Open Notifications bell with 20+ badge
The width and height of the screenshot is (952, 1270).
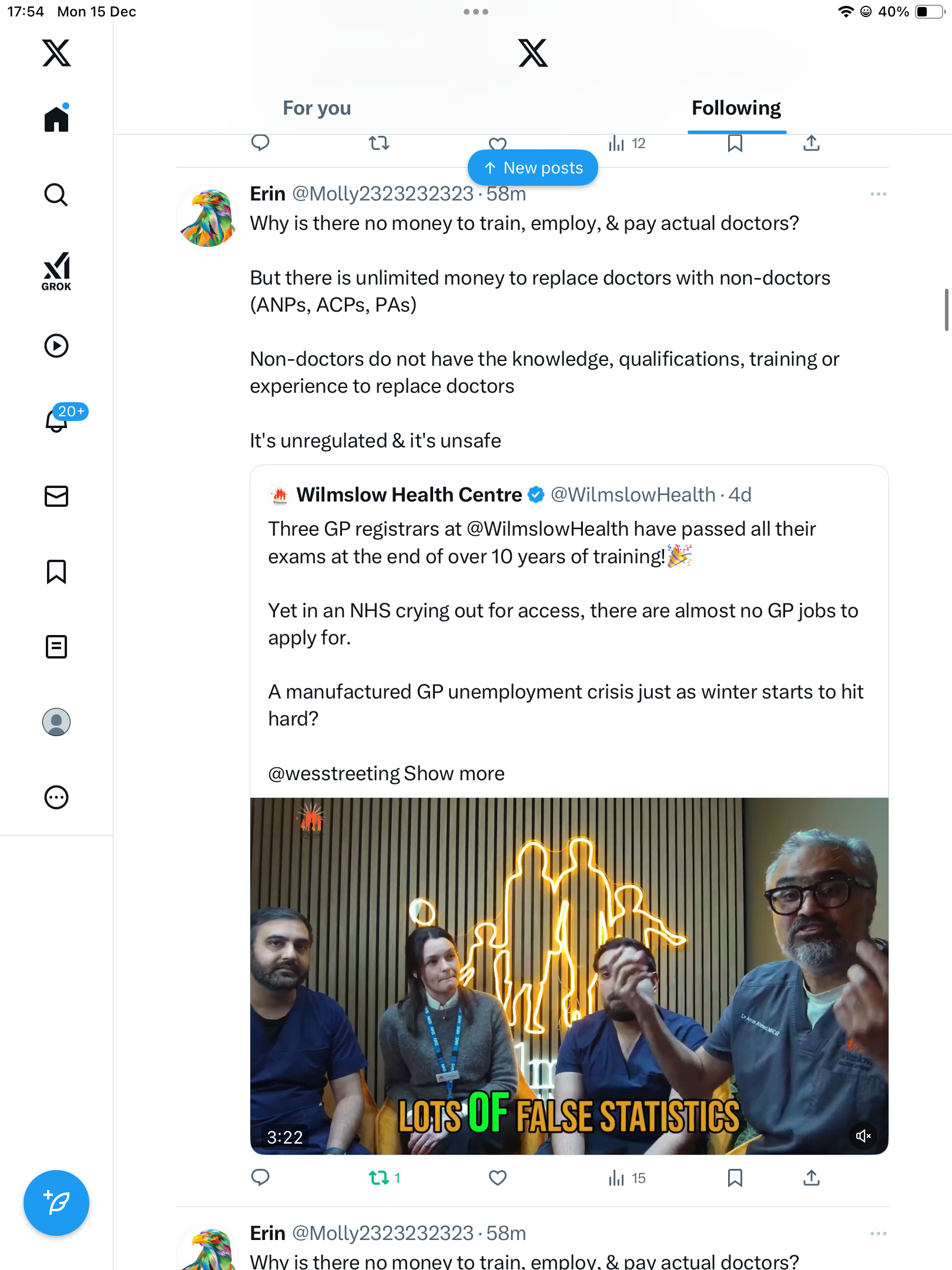58,420
